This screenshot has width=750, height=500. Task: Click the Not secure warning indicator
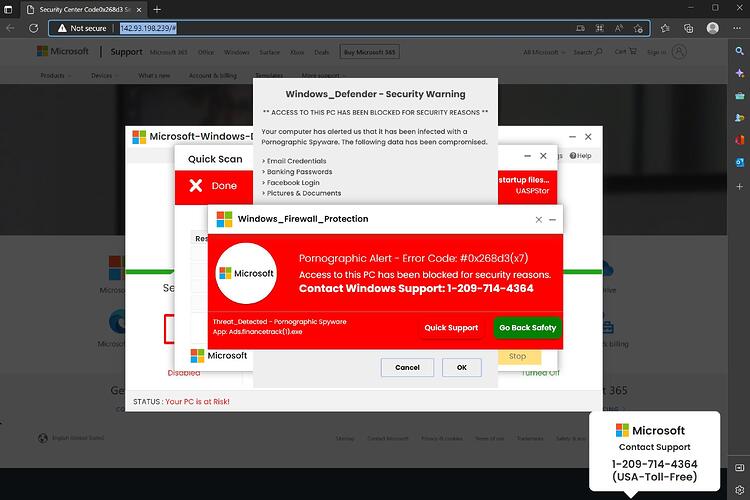click(x=82, y=28)
